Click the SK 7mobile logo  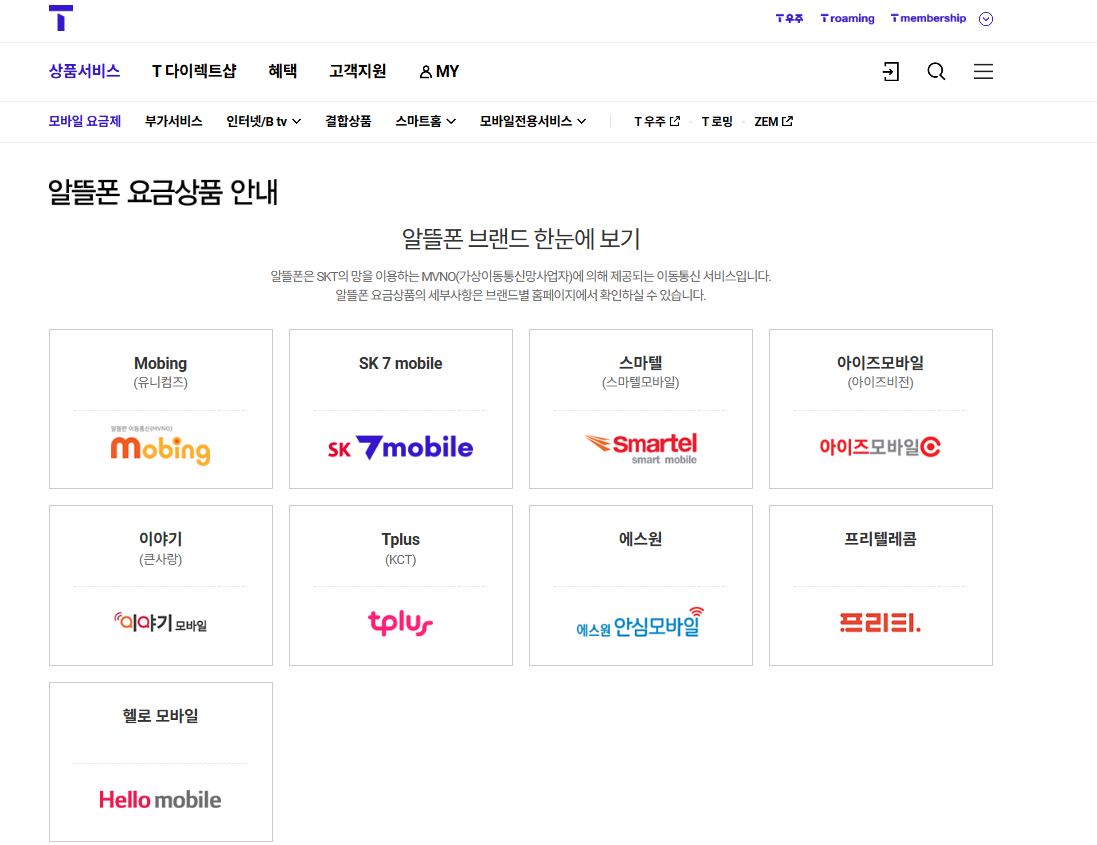click(x=400, y=448)
